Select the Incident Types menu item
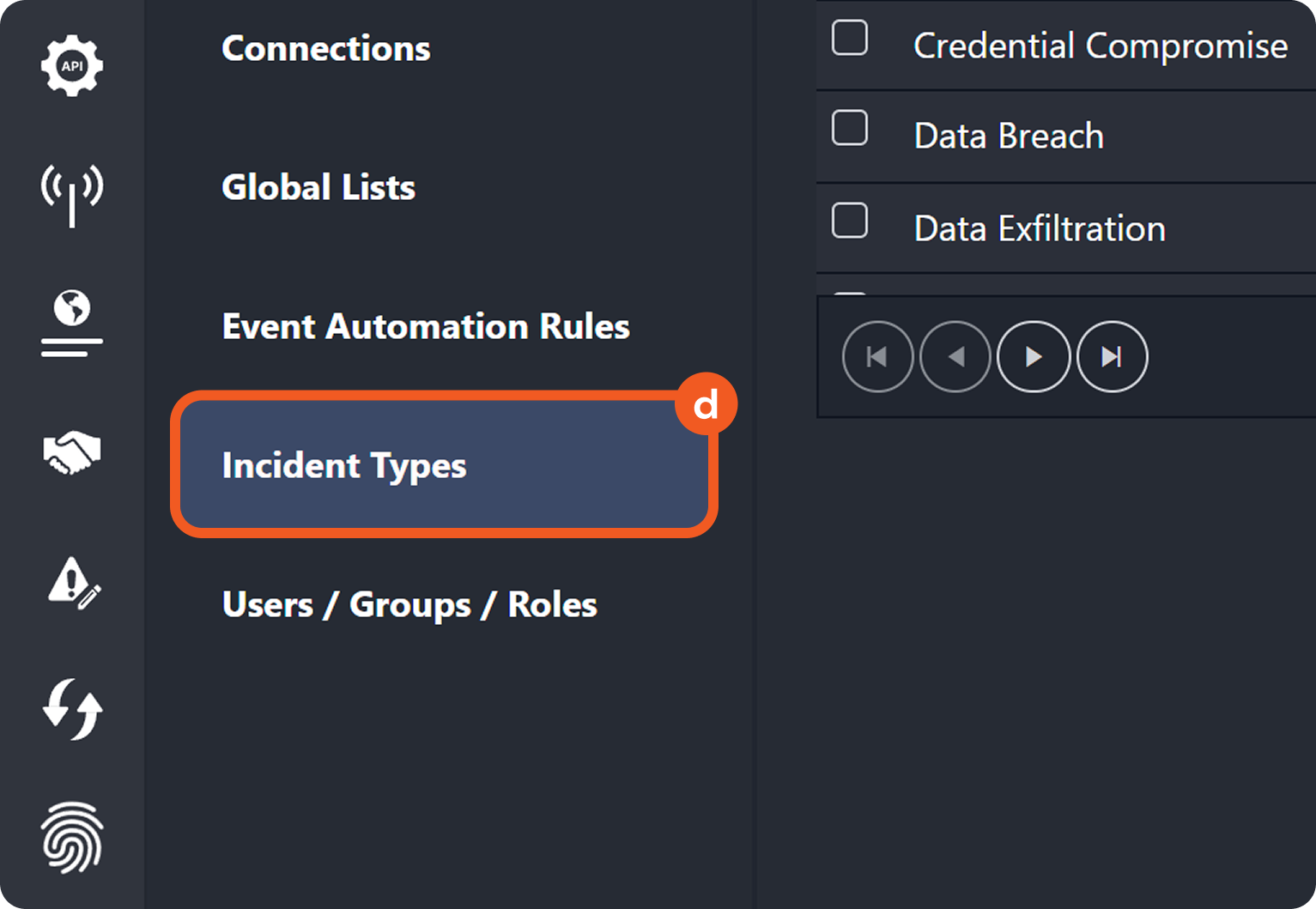The height and width of the screenshot is (909, 1316). pos(344,466)
